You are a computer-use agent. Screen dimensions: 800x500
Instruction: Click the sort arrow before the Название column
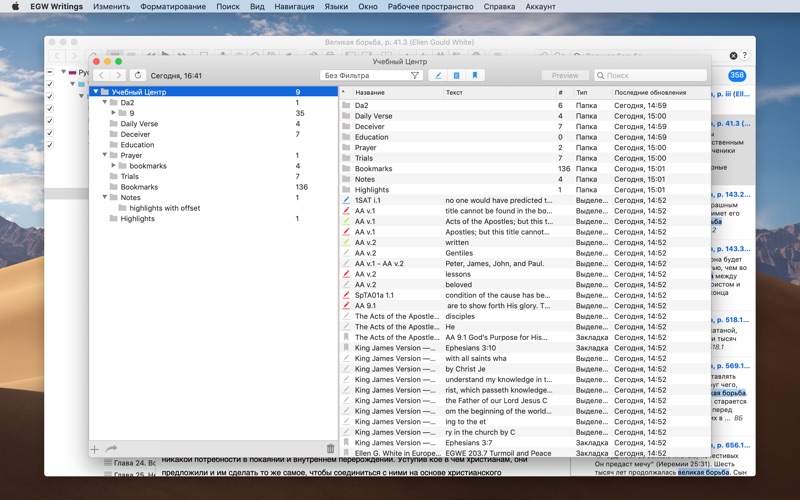pos(343,92)
